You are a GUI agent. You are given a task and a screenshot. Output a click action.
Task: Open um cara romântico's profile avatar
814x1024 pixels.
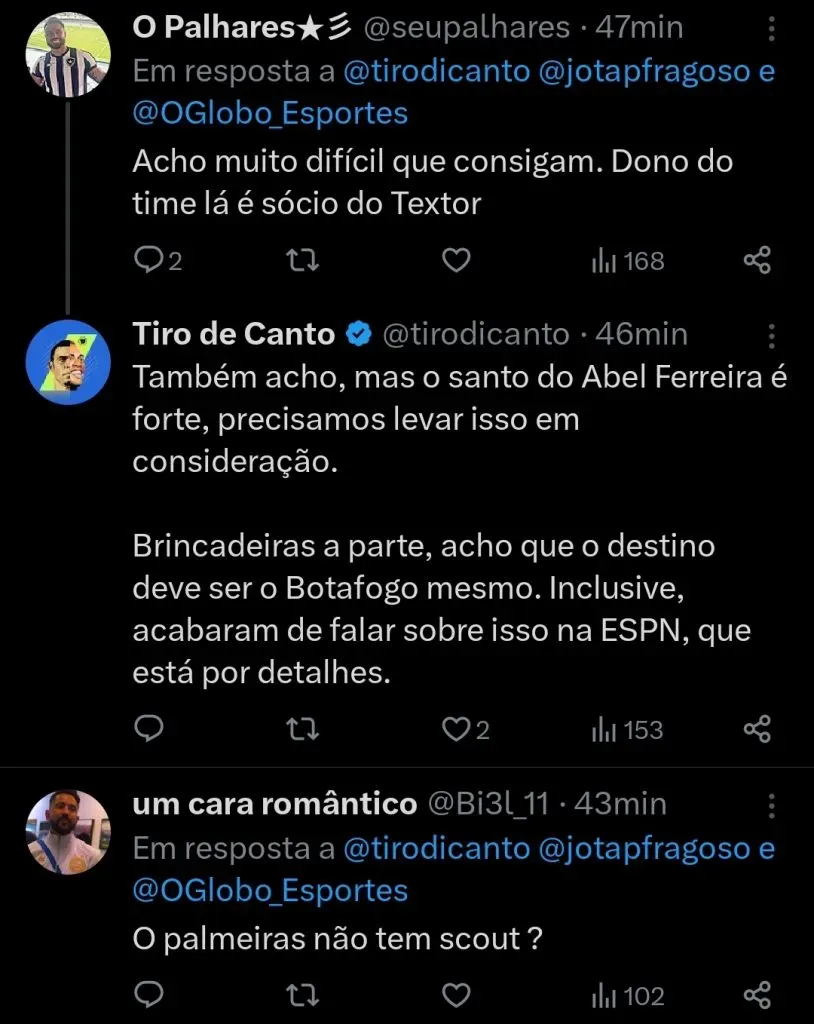pos(67,833)
